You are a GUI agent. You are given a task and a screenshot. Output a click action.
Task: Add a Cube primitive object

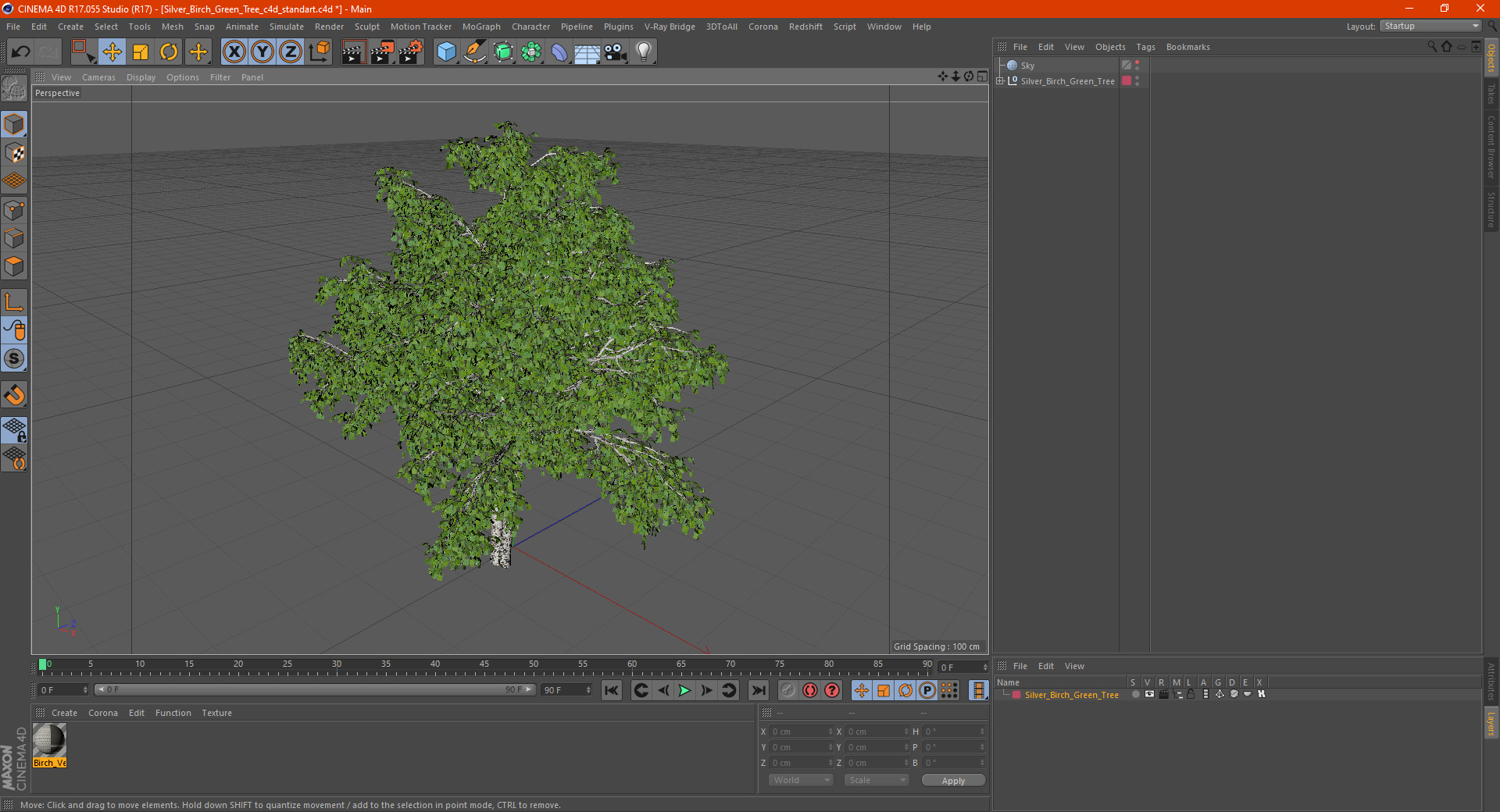coord(446,52)
